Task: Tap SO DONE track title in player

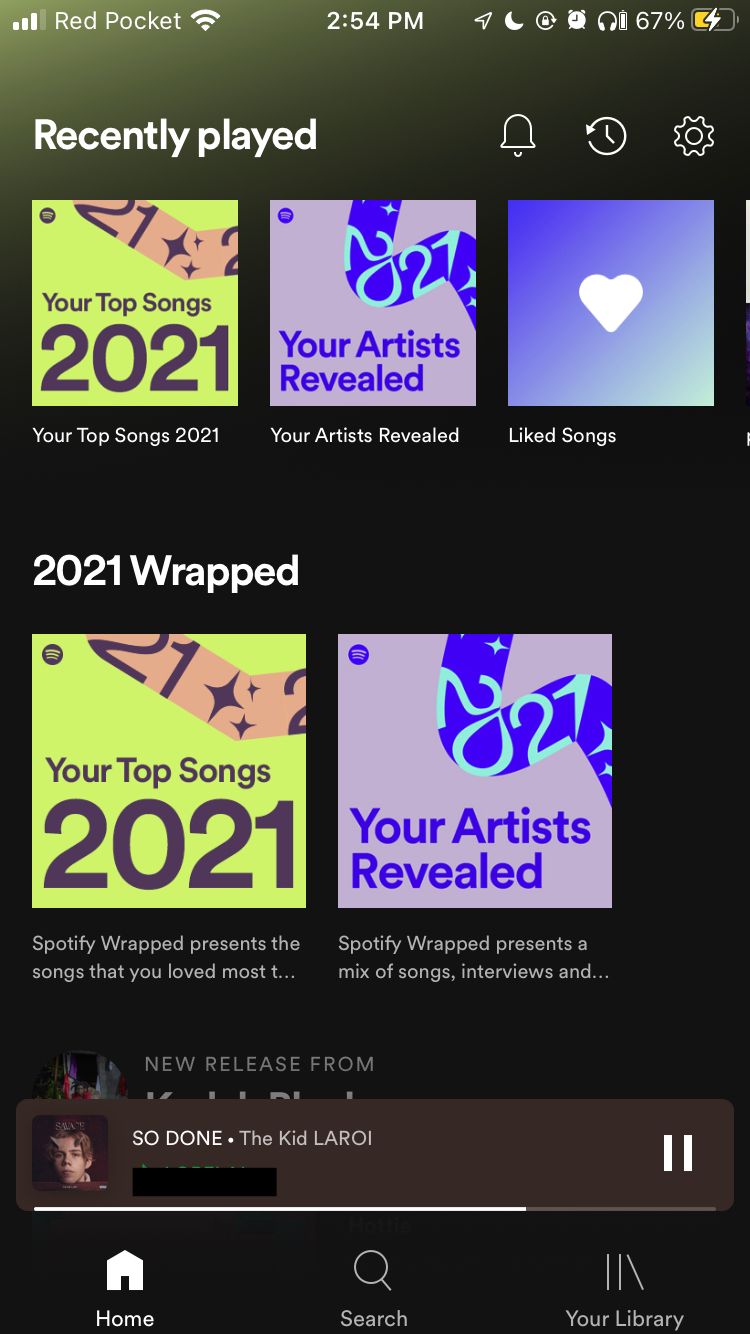Action: coord(178,1138)
